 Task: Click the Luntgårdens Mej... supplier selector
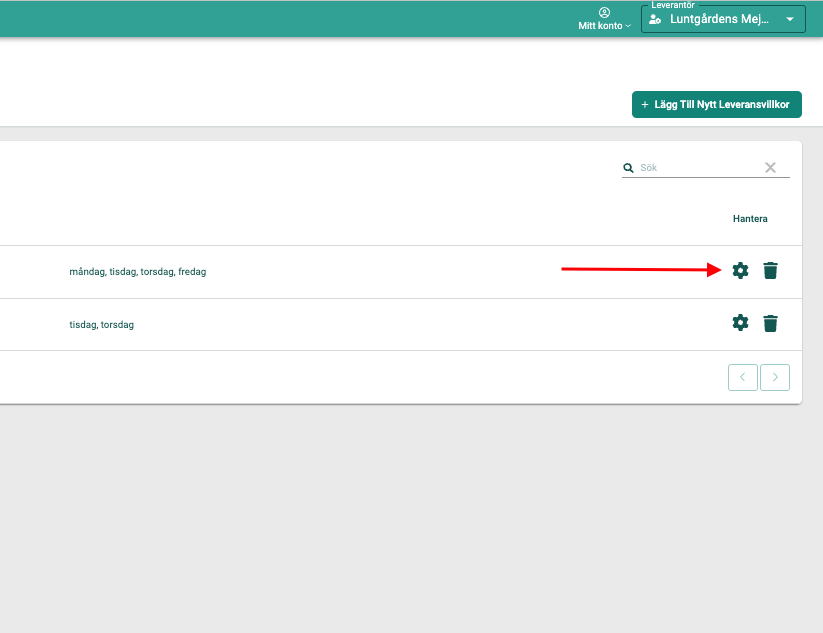coord(723,19)
